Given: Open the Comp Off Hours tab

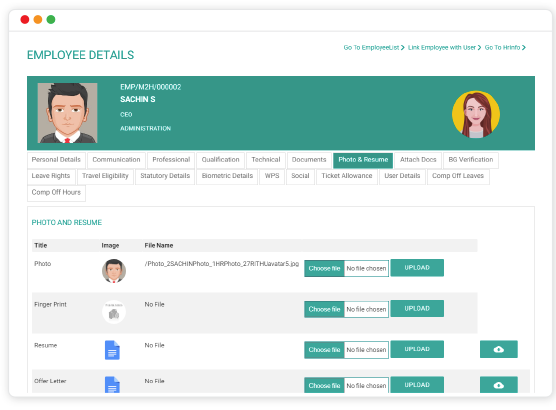Looking at the screenshot, I should click(x=56, y=192).
